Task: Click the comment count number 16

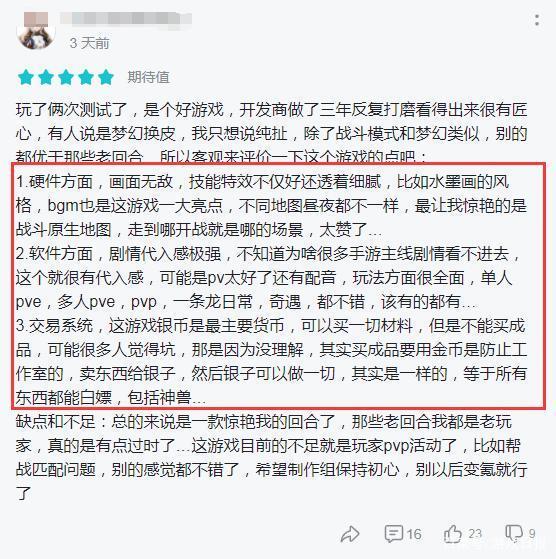Action: [x=414, y=534]
